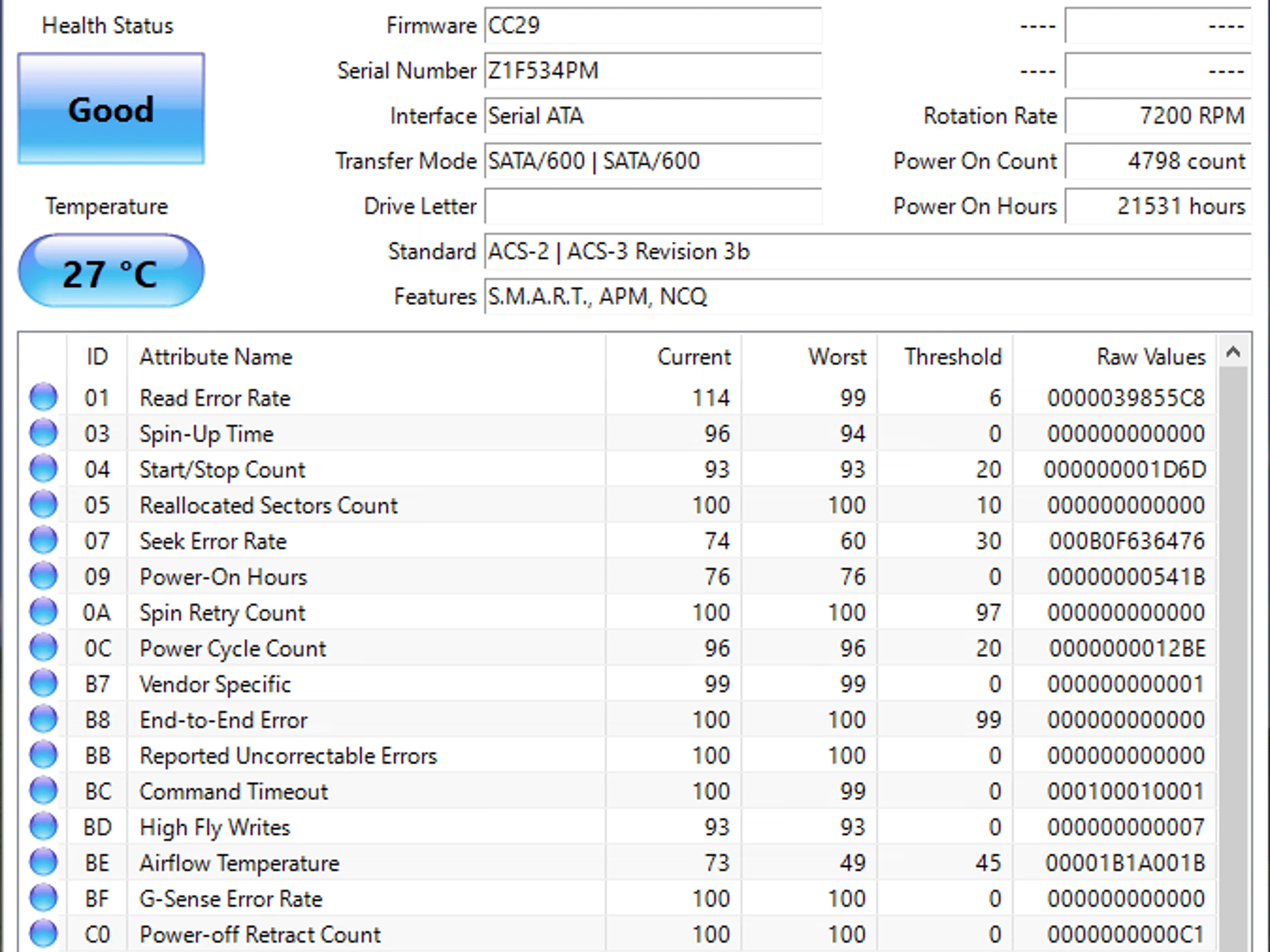Viewport: 1270px width, 952px height.
Task: Click the High Fly Writes status icon
Action: (43, 826)
